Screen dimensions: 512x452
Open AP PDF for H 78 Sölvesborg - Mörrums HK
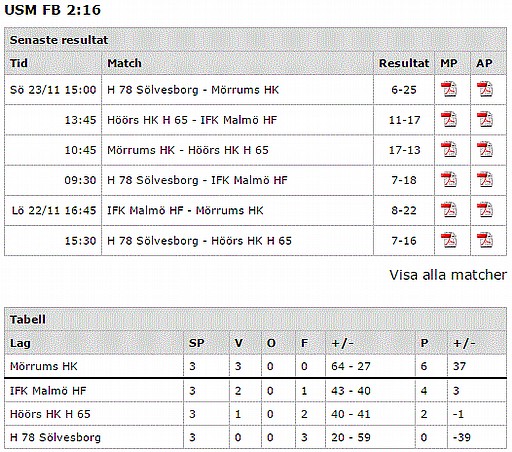(485, 89)
